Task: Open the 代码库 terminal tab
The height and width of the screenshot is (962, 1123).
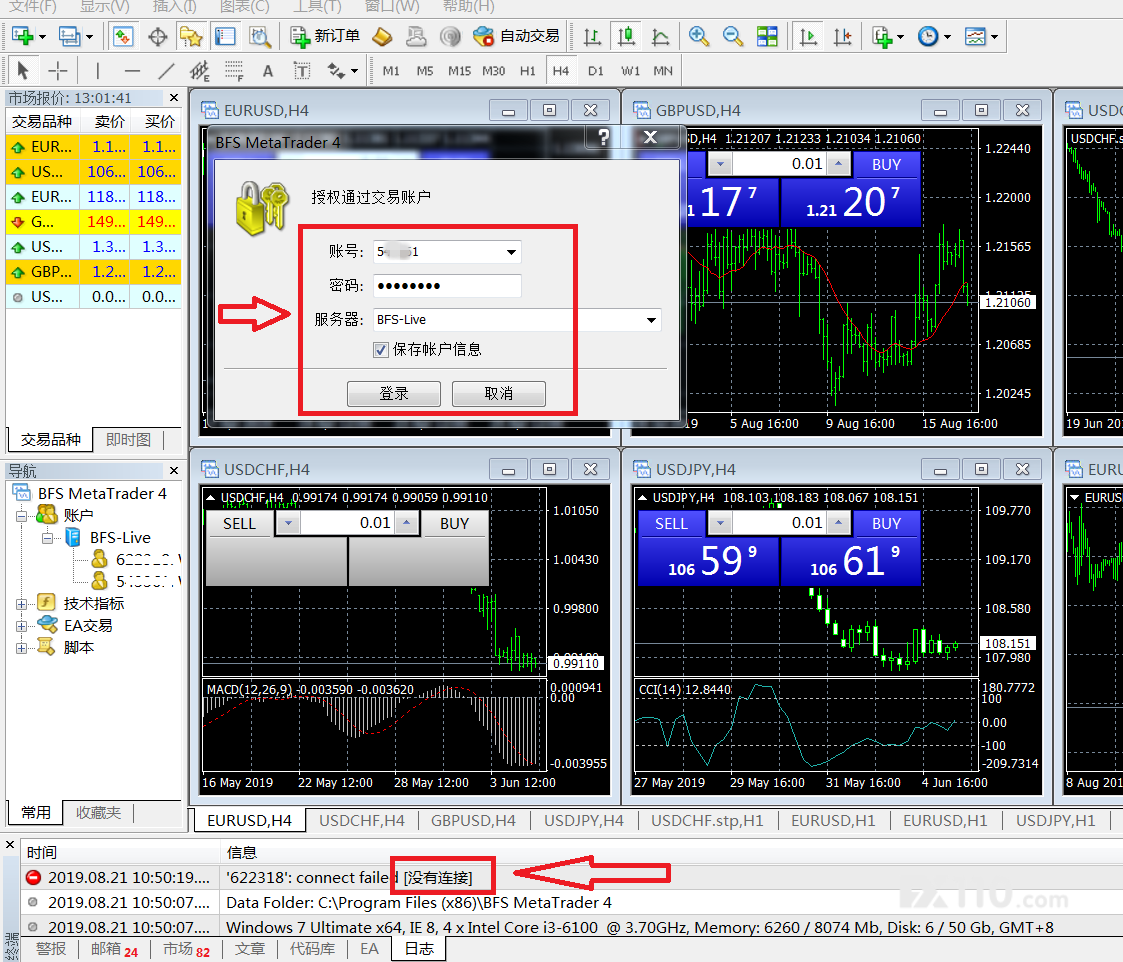Action: [x=312, y=949]
